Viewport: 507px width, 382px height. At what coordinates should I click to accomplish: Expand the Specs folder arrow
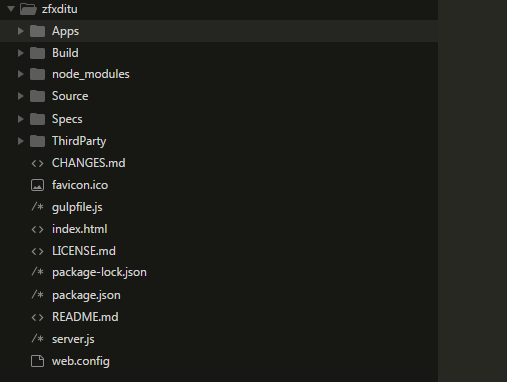click(x=20, y=119)
